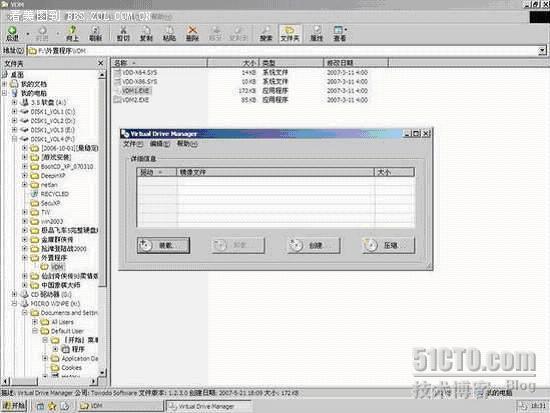
Task: Open the View (查看) toolbar dropdown
Action: (340, 33)
